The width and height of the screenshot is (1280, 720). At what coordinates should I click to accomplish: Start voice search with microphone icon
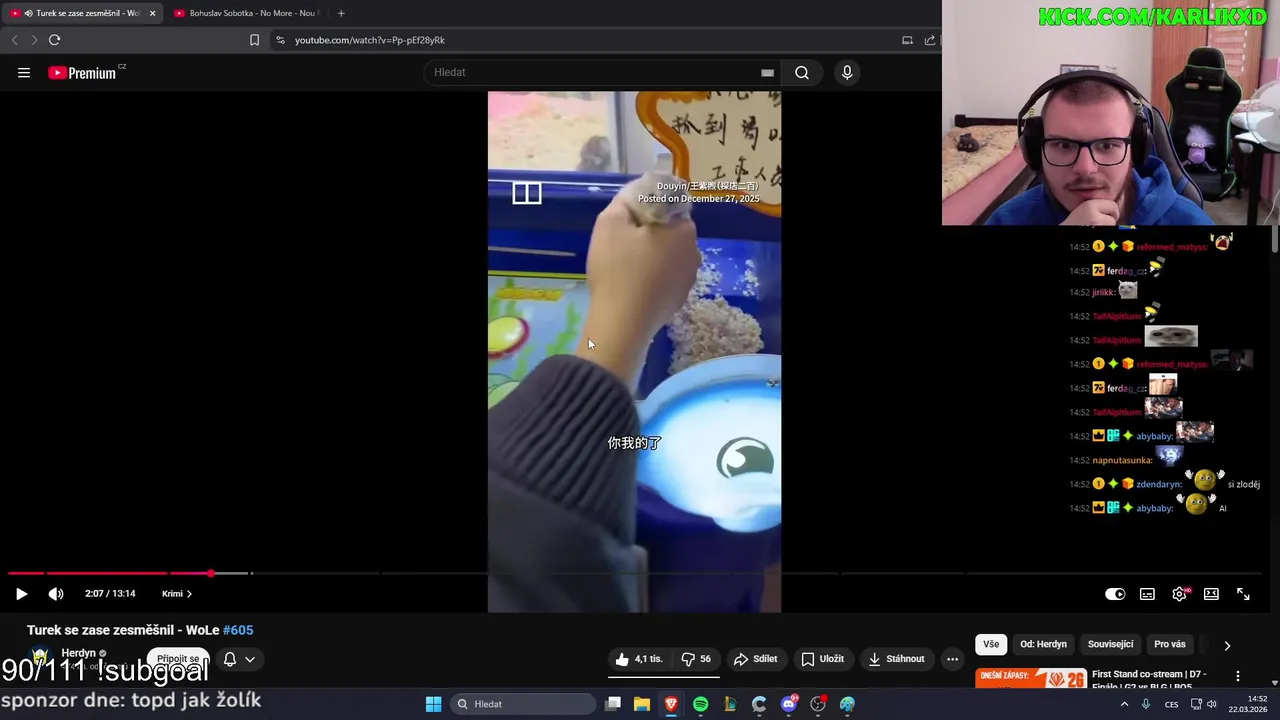click(x=847, y=72)
